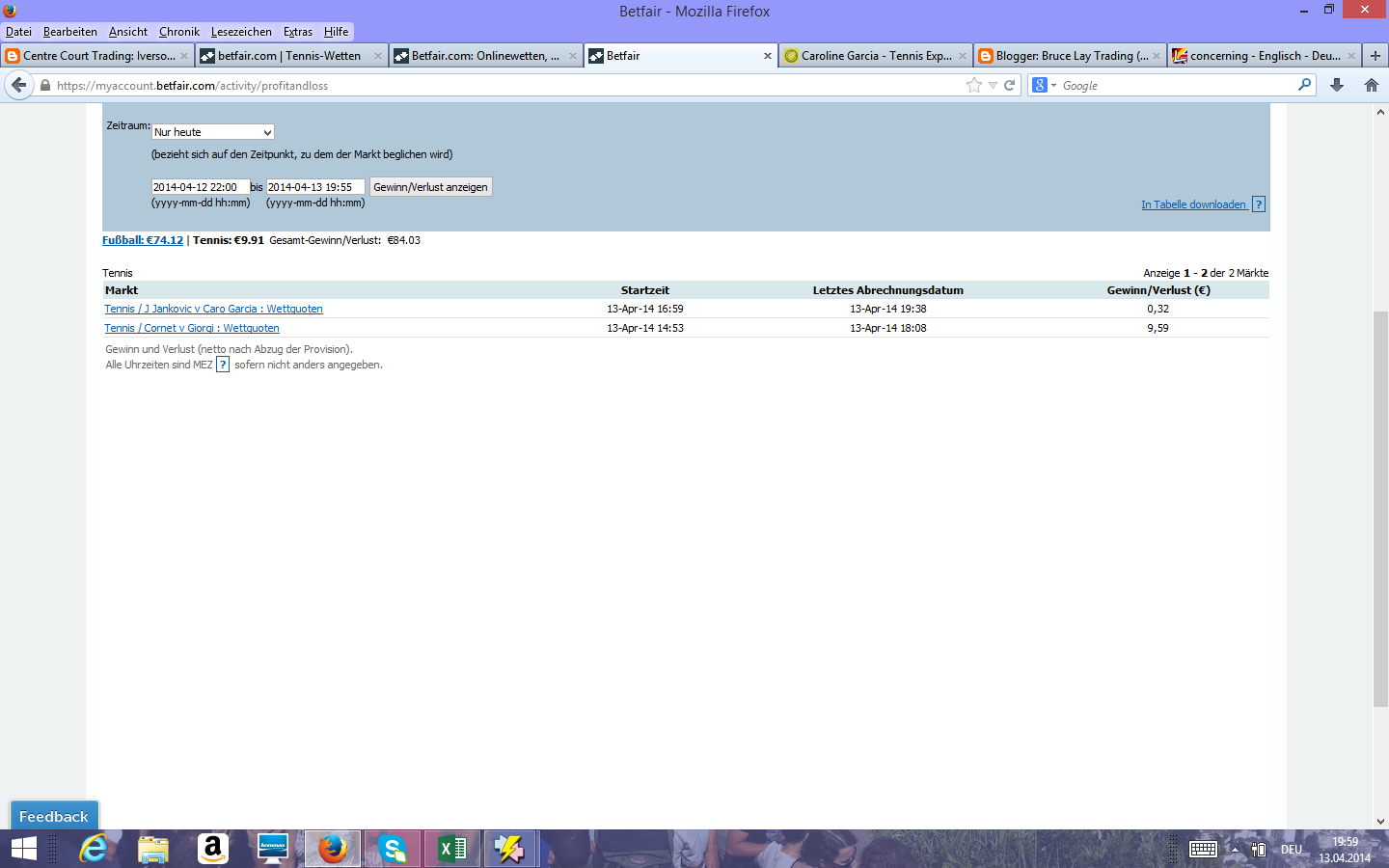1389x868 pixels.
Task: Click the In Tabelle downloaden link
Action: click(x=1194, y=204)
